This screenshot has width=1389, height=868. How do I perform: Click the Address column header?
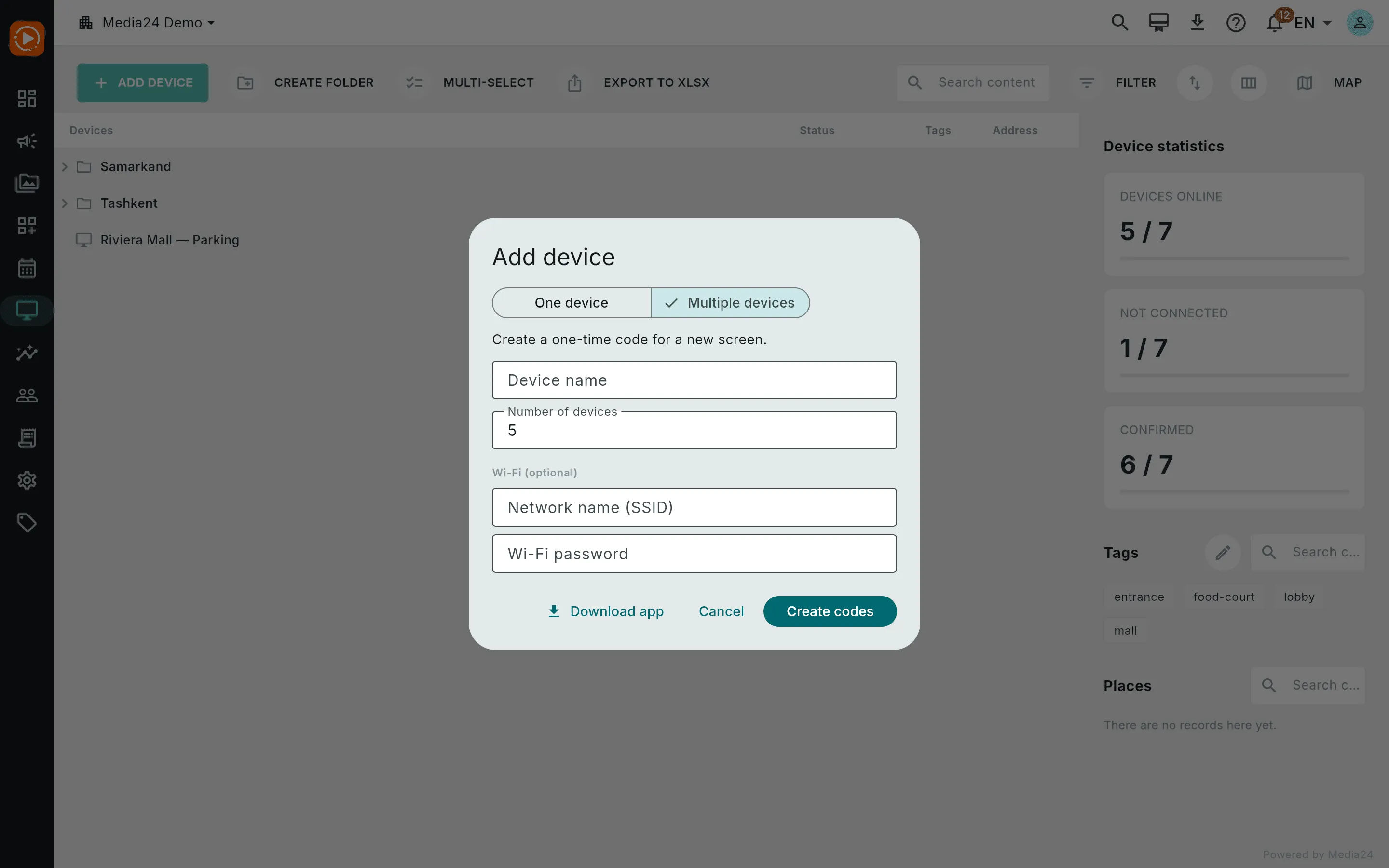click(1015, 130)
